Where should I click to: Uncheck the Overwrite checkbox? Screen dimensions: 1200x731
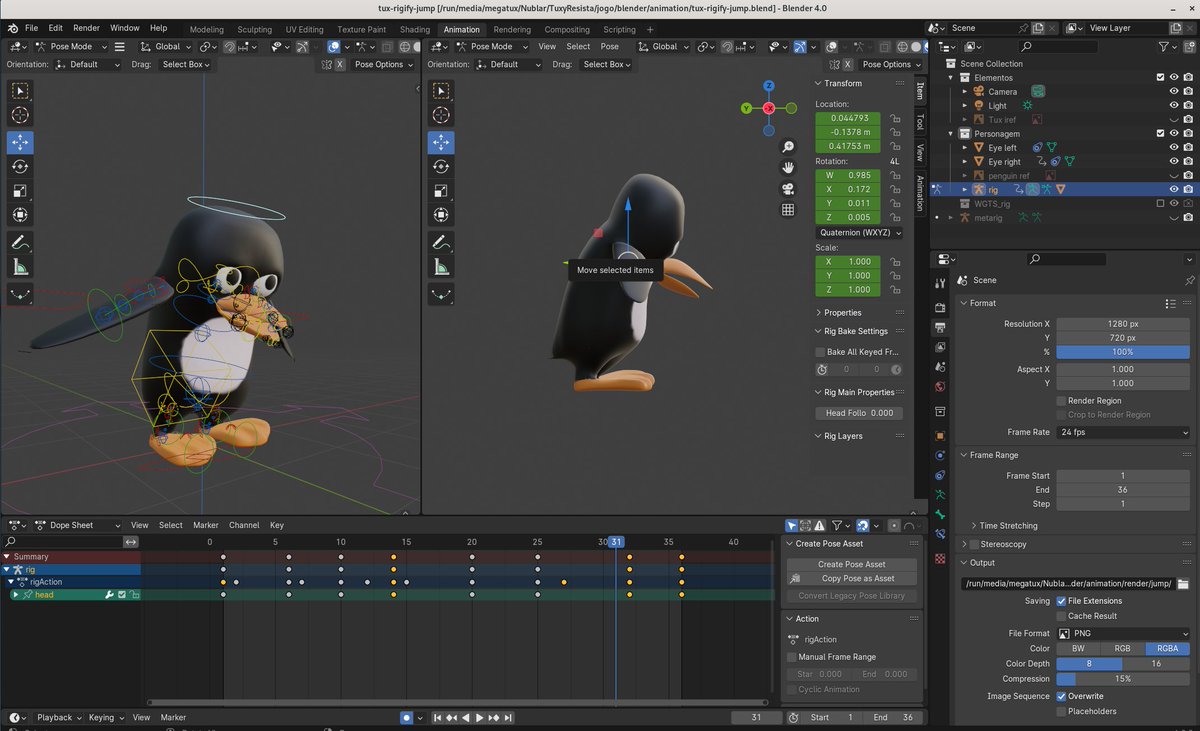(1062, 696)
